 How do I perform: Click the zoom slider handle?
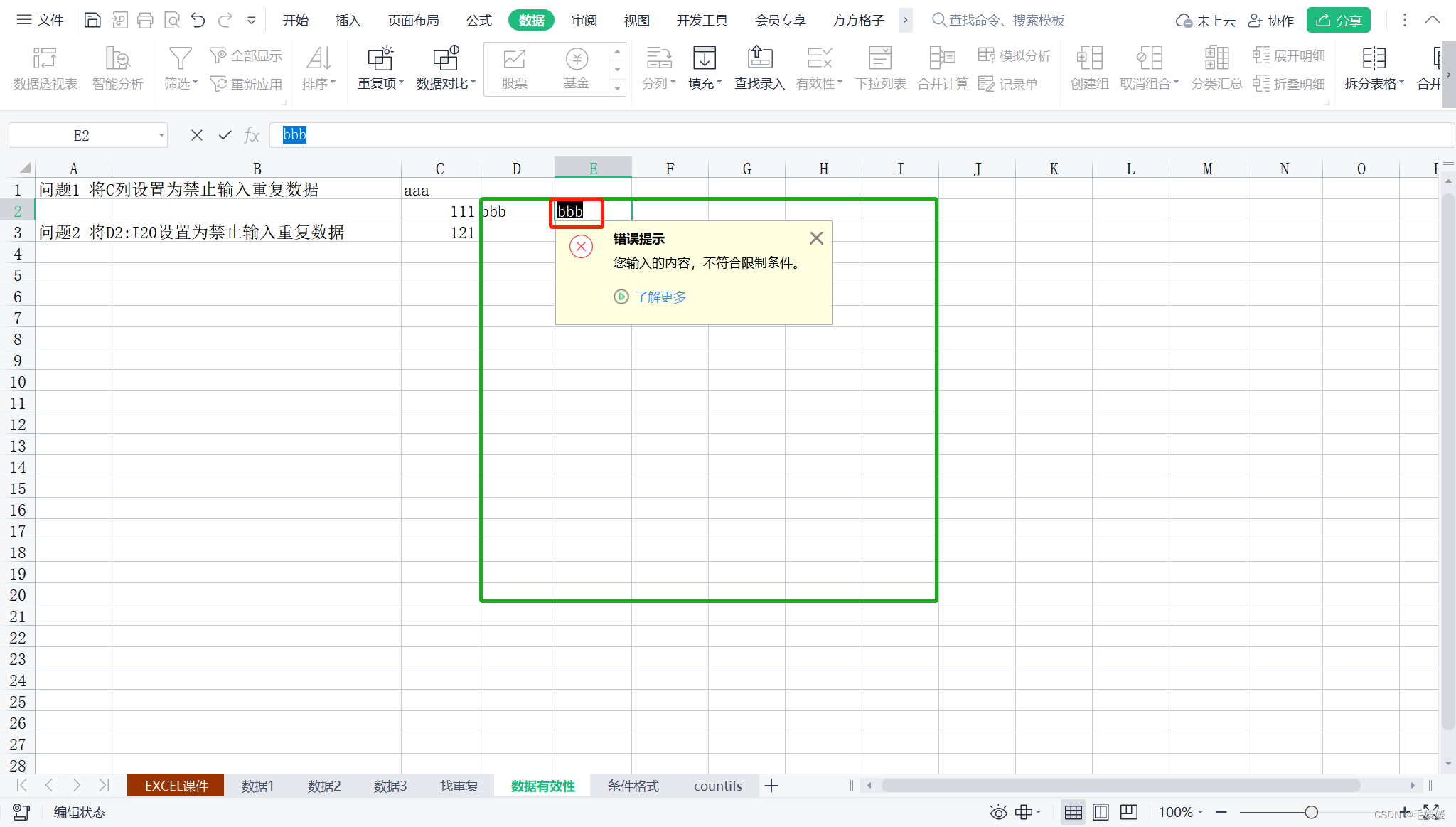coord(1311,812)
